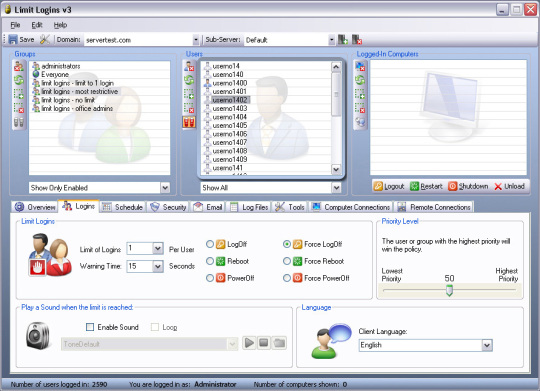Play the selected sound tone

(249, 343)
